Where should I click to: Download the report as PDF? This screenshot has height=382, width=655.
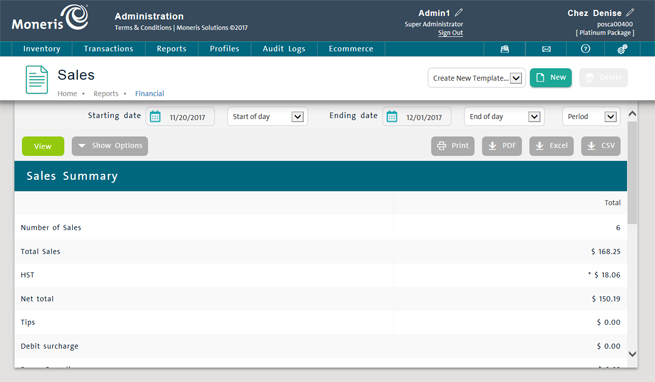[x=502, y=146]
